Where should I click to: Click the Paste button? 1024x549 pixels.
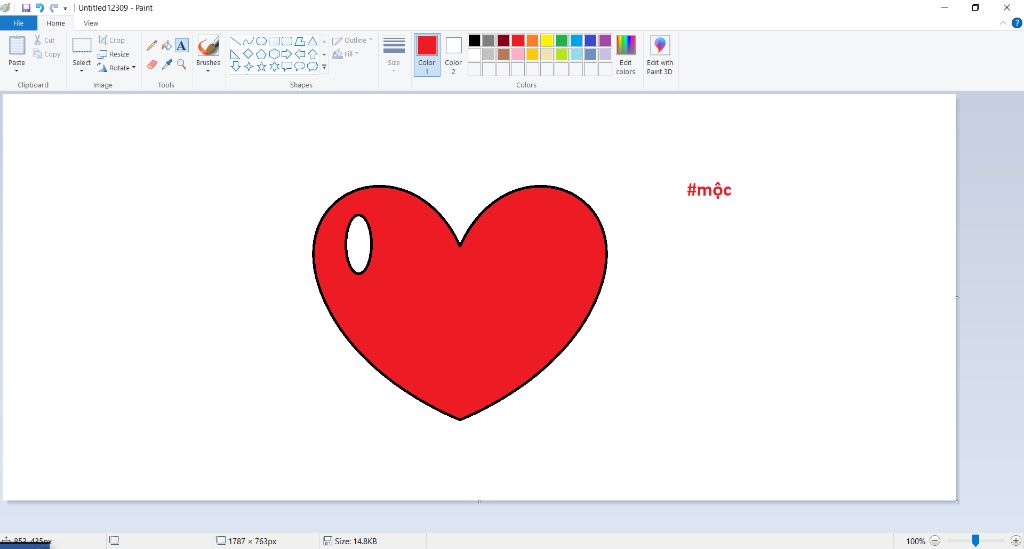(16, 50)
